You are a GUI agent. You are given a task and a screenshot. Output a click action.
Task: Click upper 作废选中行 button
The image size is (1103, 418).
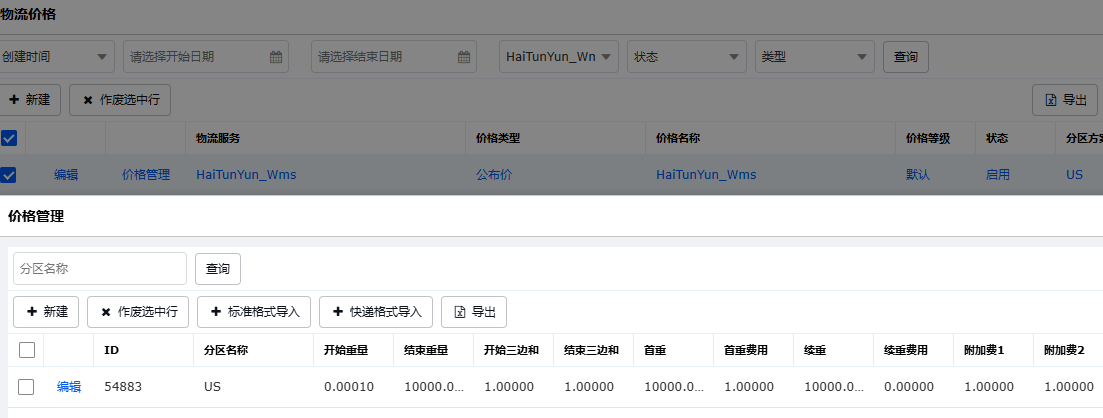120,100
